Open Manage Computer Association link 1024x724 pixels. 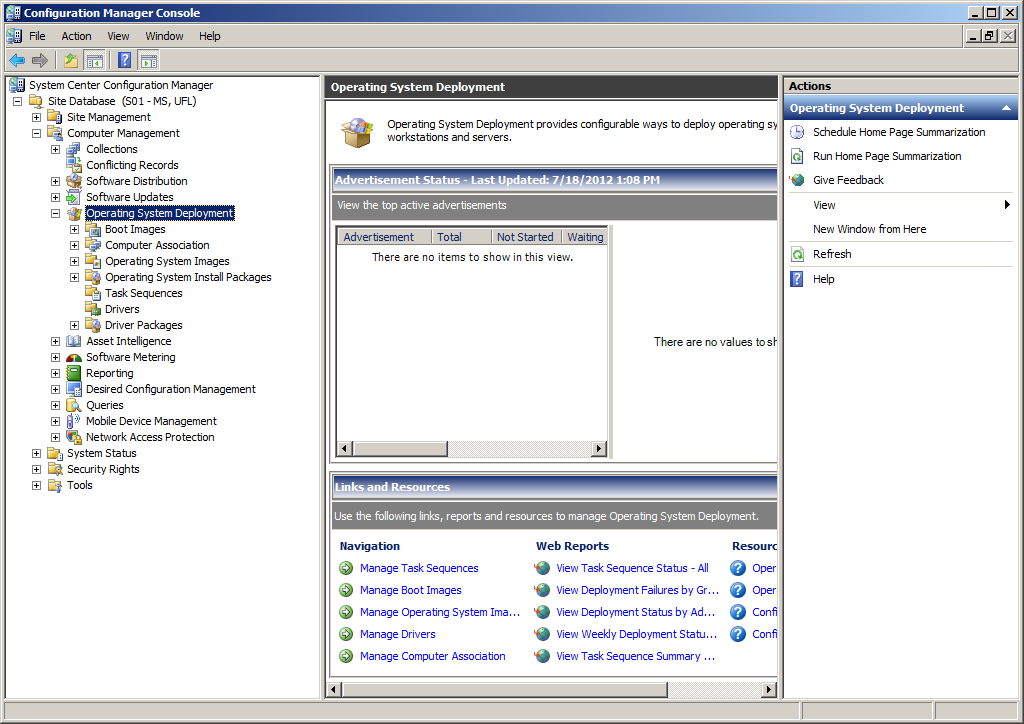(x=432, y=656)
